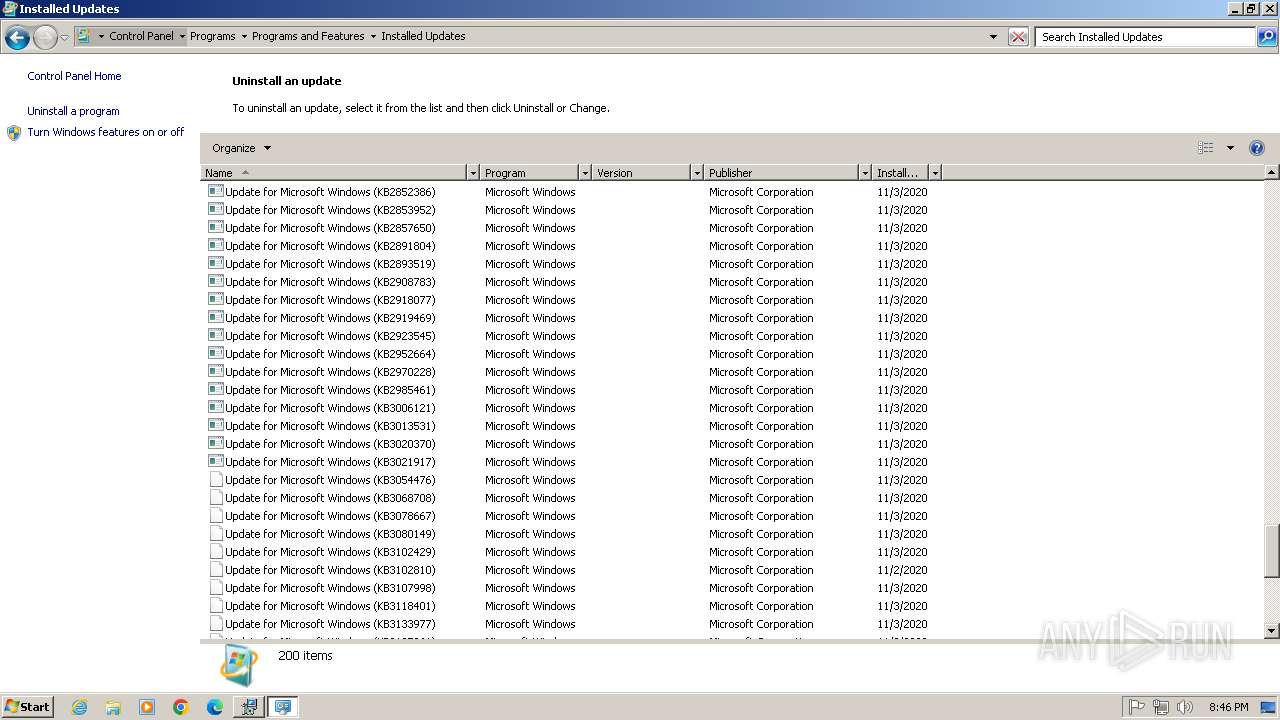Expand Programs and Features breadcrumb arrow
This screenshot has width=1280, height=720.
pos(373,36)
